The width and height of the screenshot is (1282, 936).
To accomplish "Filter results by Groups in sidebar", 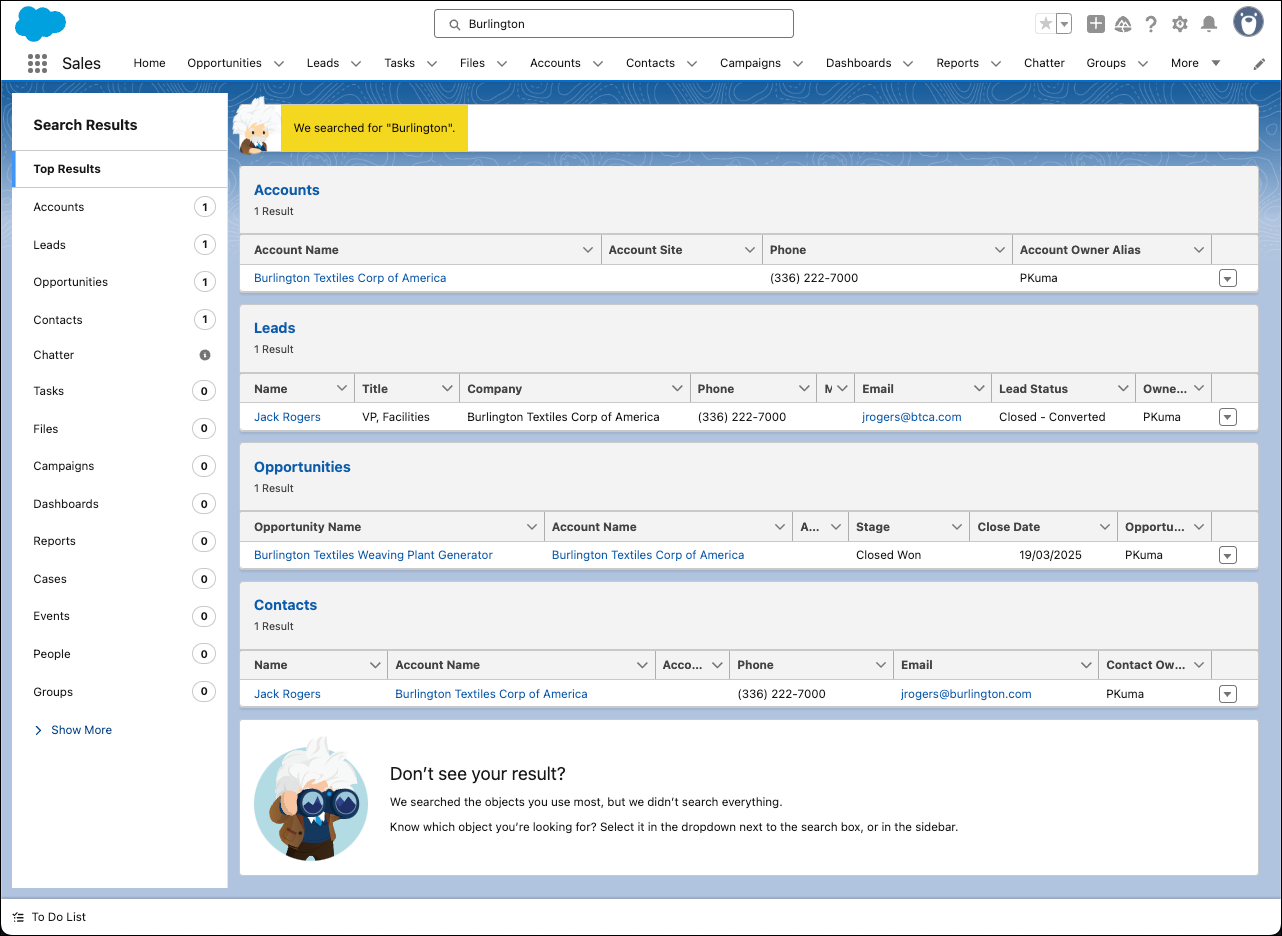I will [x=121, y=692].
